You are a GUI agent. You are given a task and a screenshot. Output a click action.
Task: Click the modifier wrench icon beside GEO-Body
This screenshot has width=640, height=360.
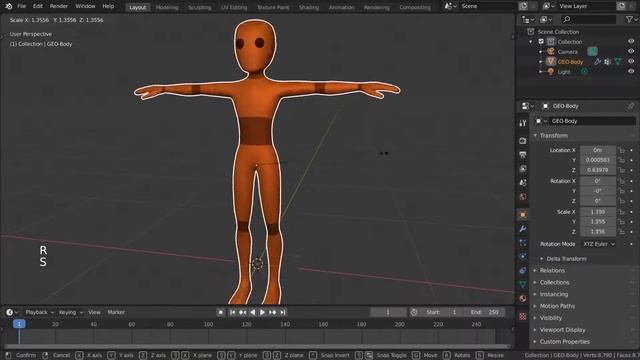(x=598, y=62)
